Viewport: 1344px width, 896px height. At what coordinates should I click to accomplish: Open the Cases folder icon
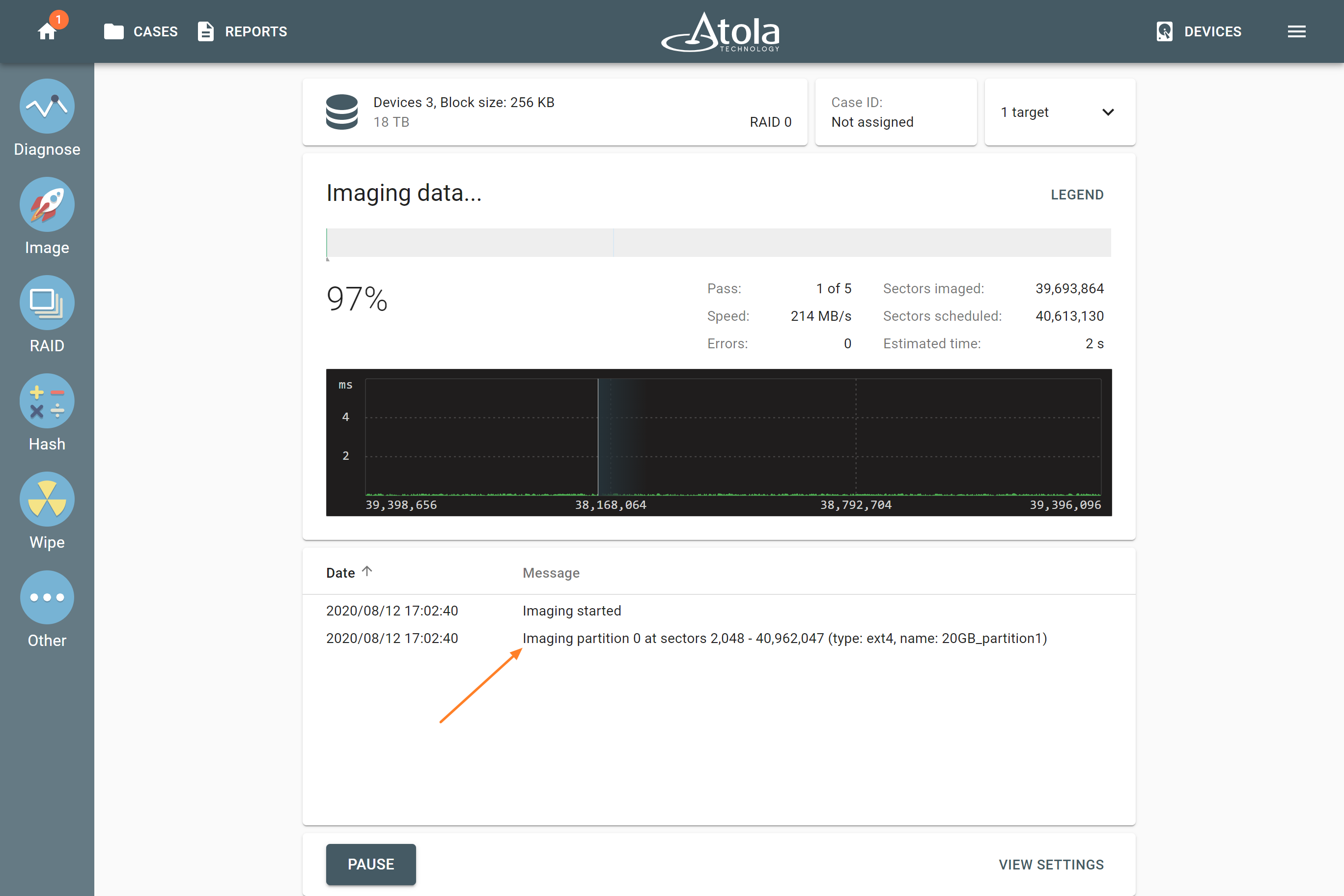(113, 31)
